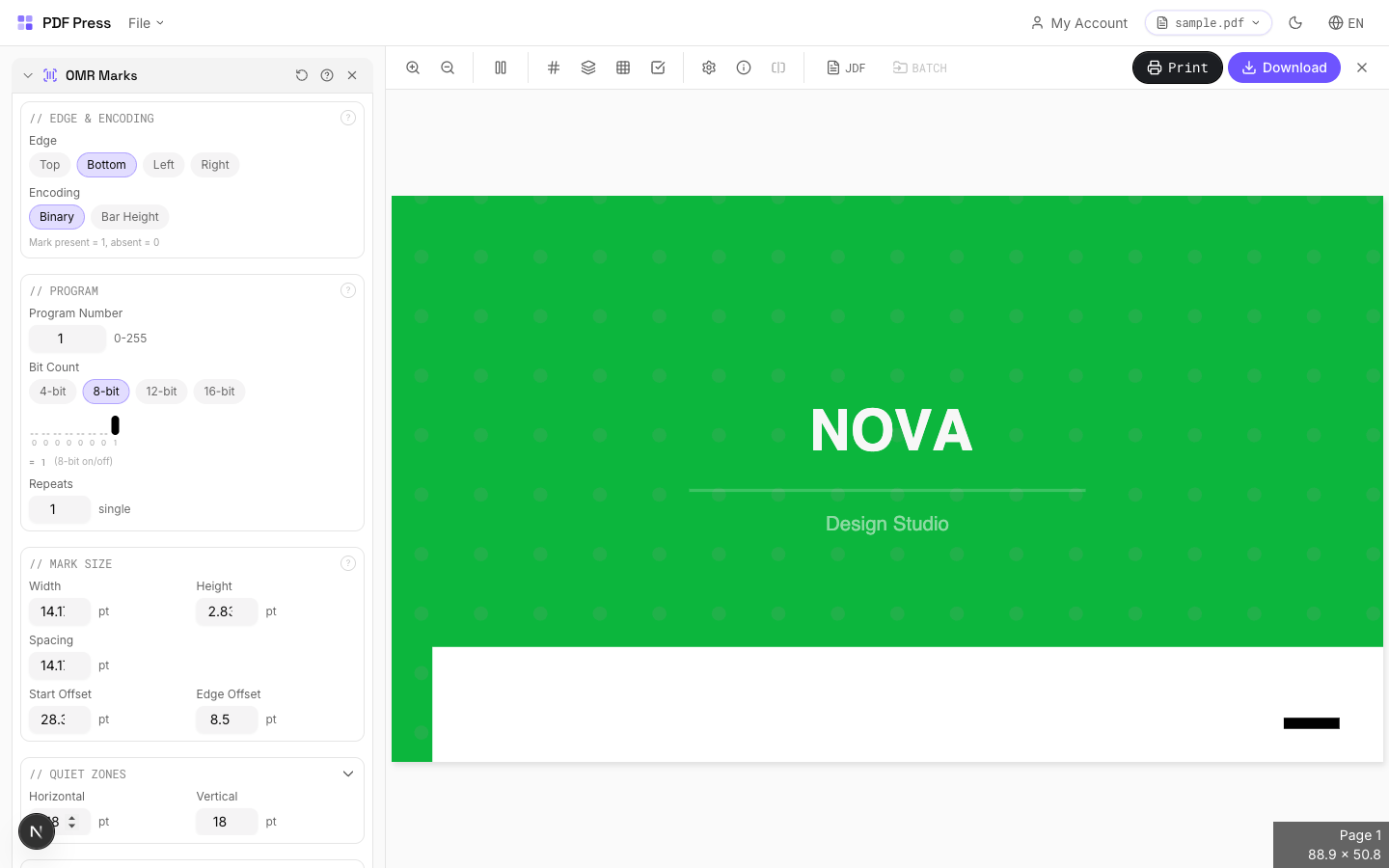Click the grid table icon in toolbar
This screenshot has height=868, width=1389.
pyautogui.click(x=623, y=68)
